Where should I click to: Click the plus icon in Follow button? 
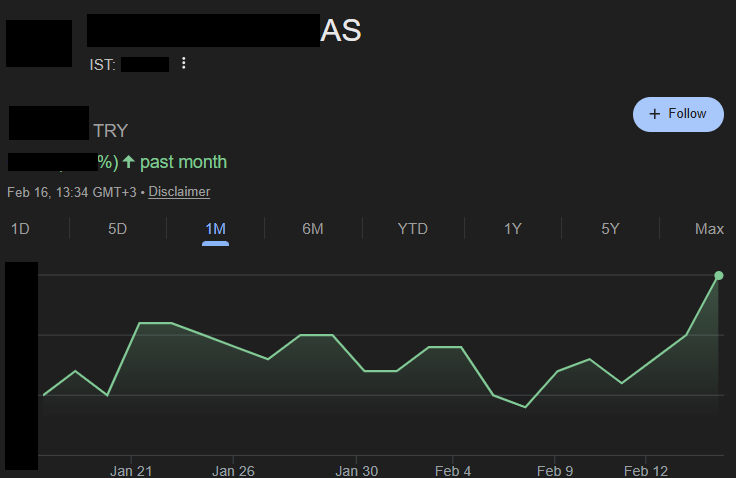[654, 114]
